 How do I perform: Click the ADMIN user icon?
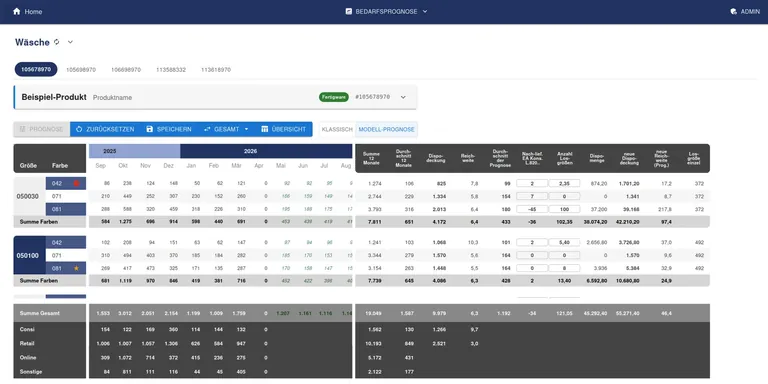click(733, 11)
